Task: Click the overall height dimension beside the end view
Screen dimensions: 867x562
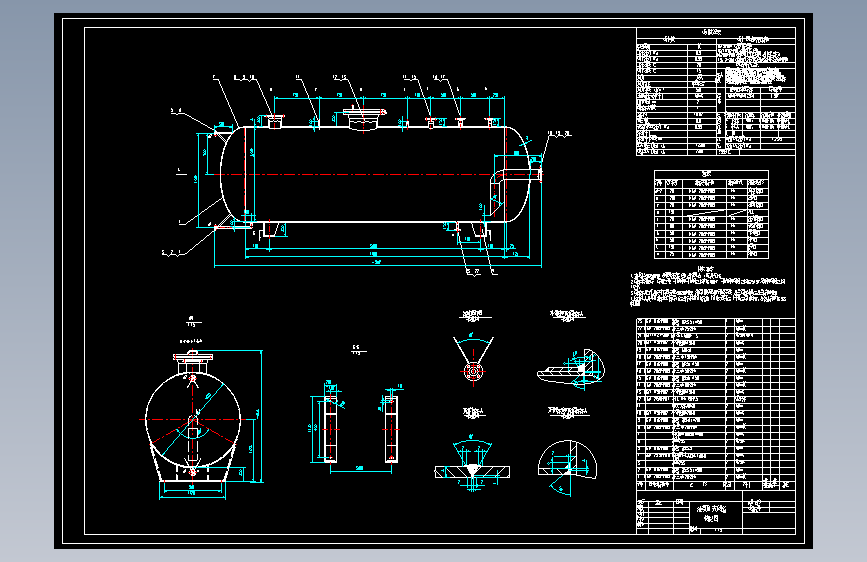Action: click(260, 416)
